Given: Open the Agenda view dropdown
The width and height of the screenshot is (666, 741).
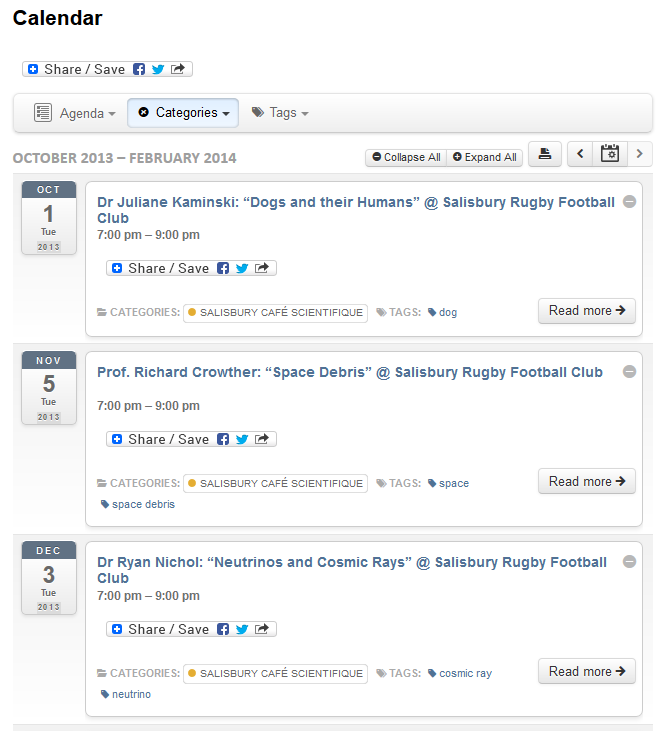Looking at the screenshot, I should [75, 113].
